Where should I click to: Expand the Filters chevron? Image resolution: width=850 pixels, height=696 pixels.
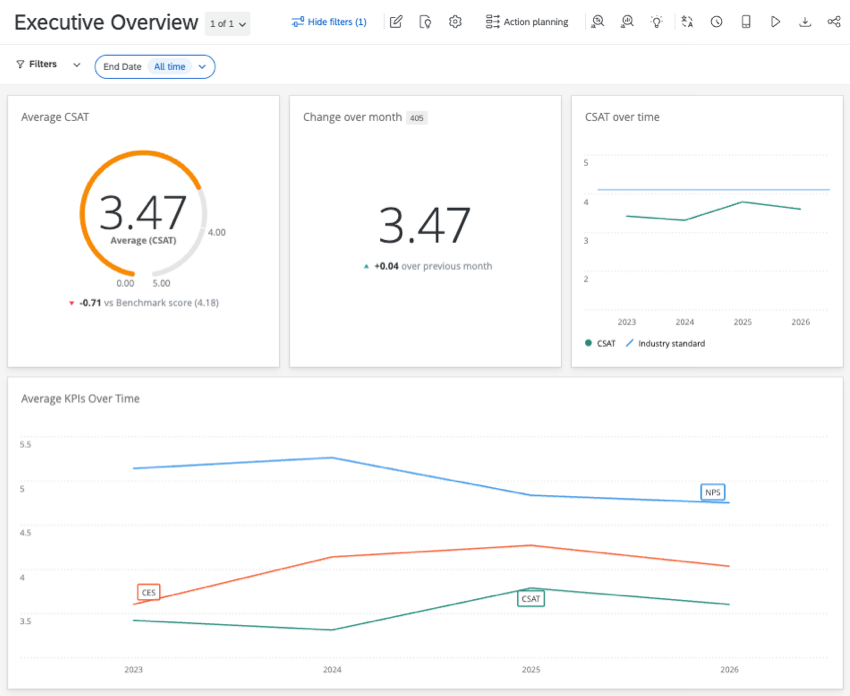tap(77, 65)
